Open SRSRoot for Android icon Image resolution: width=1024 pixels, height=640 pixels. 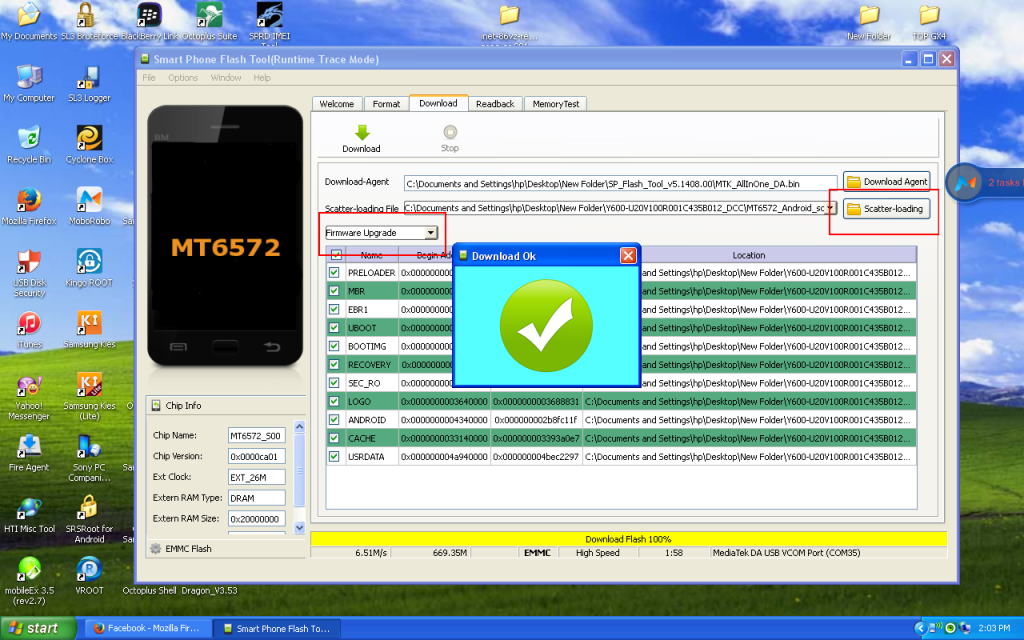click(89, 508)
